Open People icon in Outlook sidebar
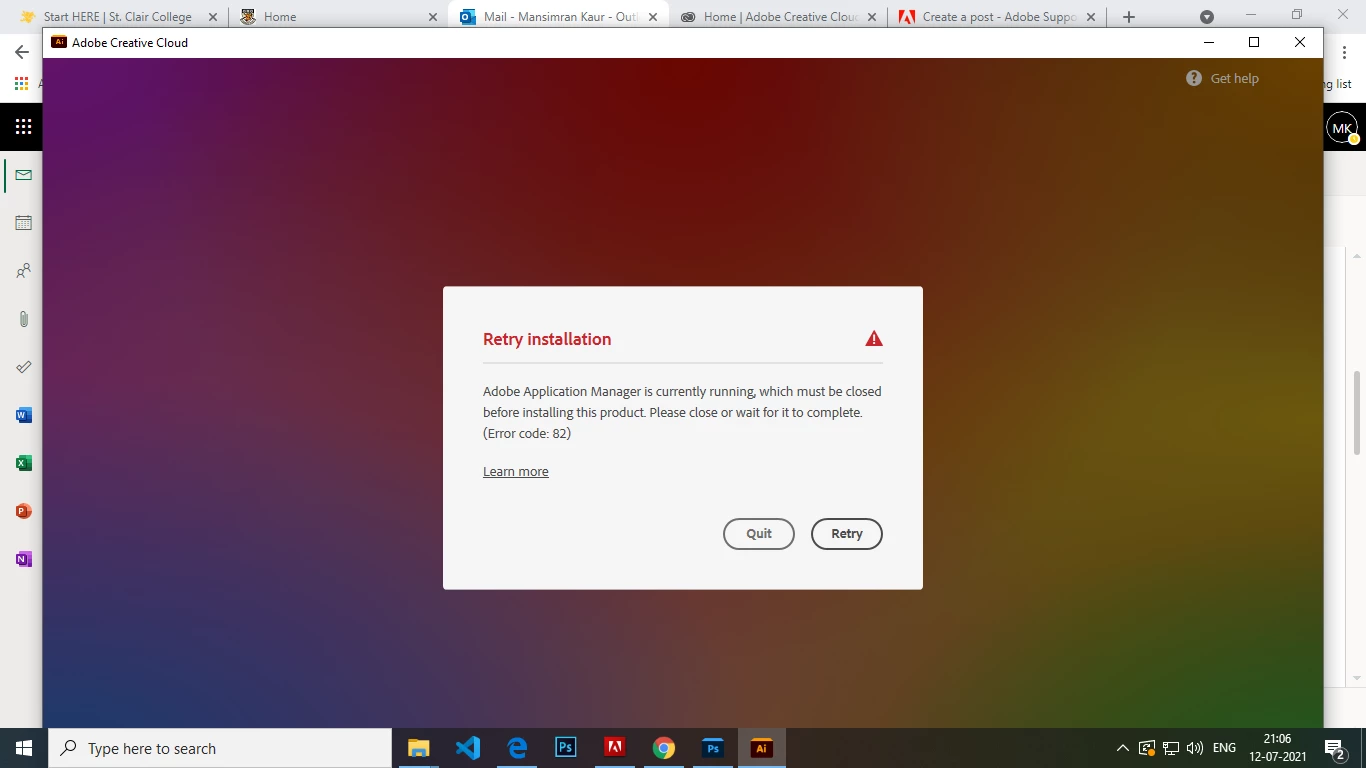1366x768 pixels. point(23,271)
